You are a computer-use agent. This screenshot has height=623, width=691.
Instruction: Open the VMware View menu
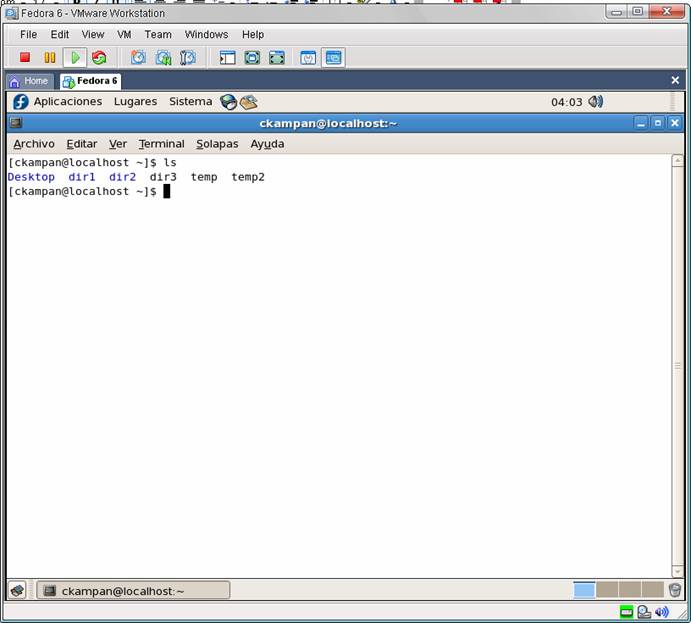(93, 34)
